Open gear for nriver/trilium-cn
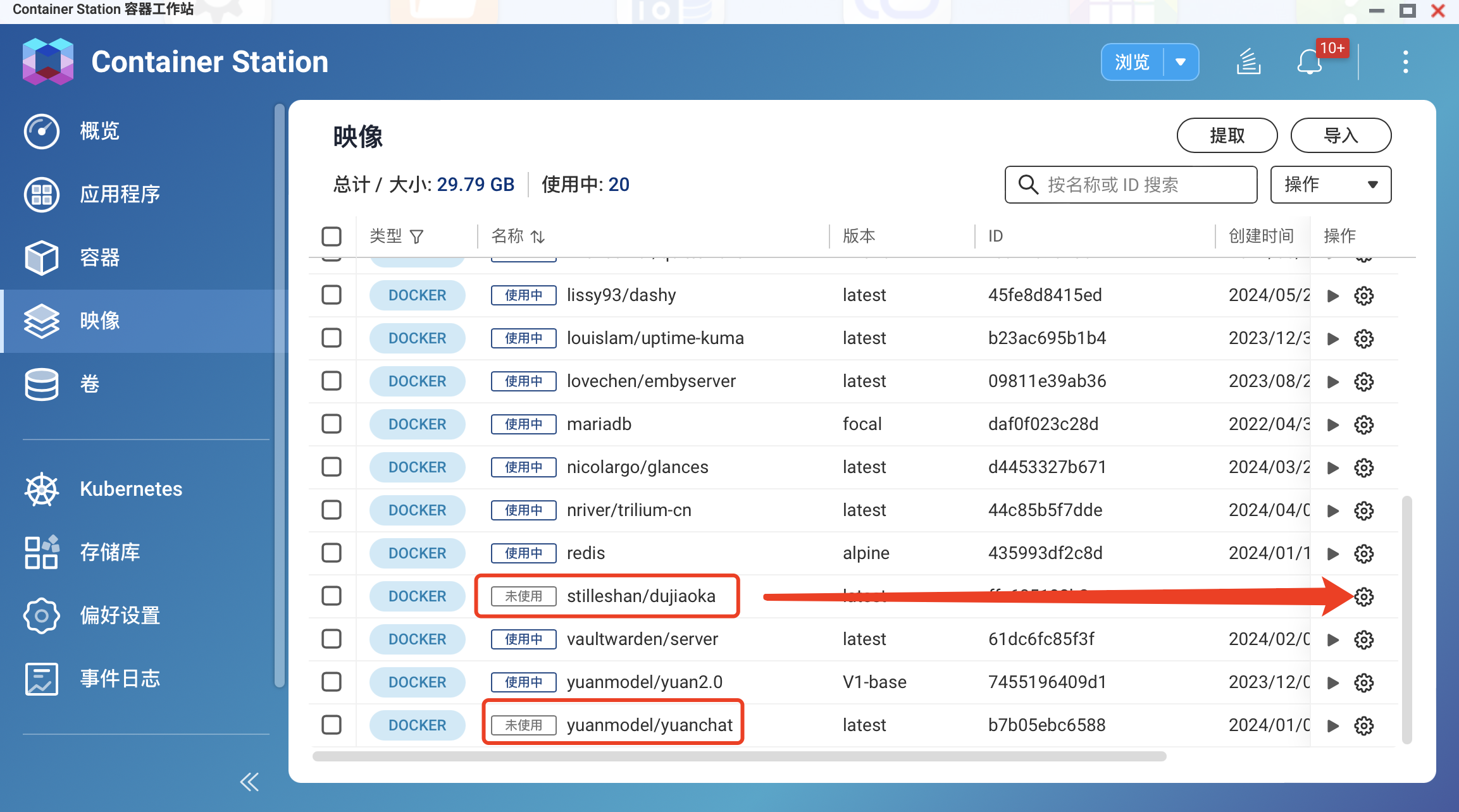The width and height of the screenshot is (1459, 812). (x=1364, y=510)
